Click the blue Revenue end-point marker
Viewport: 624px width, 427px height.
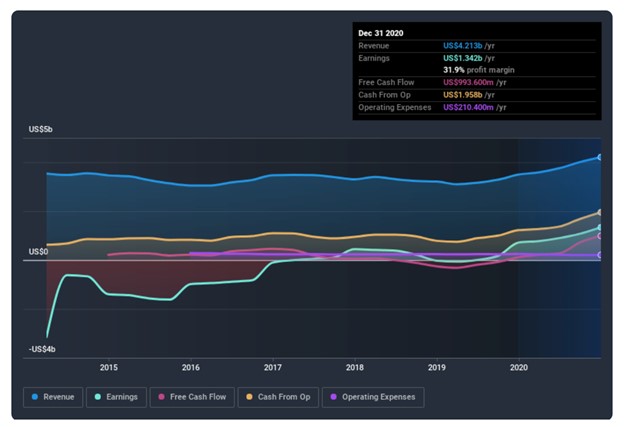[x=600, y=157]
